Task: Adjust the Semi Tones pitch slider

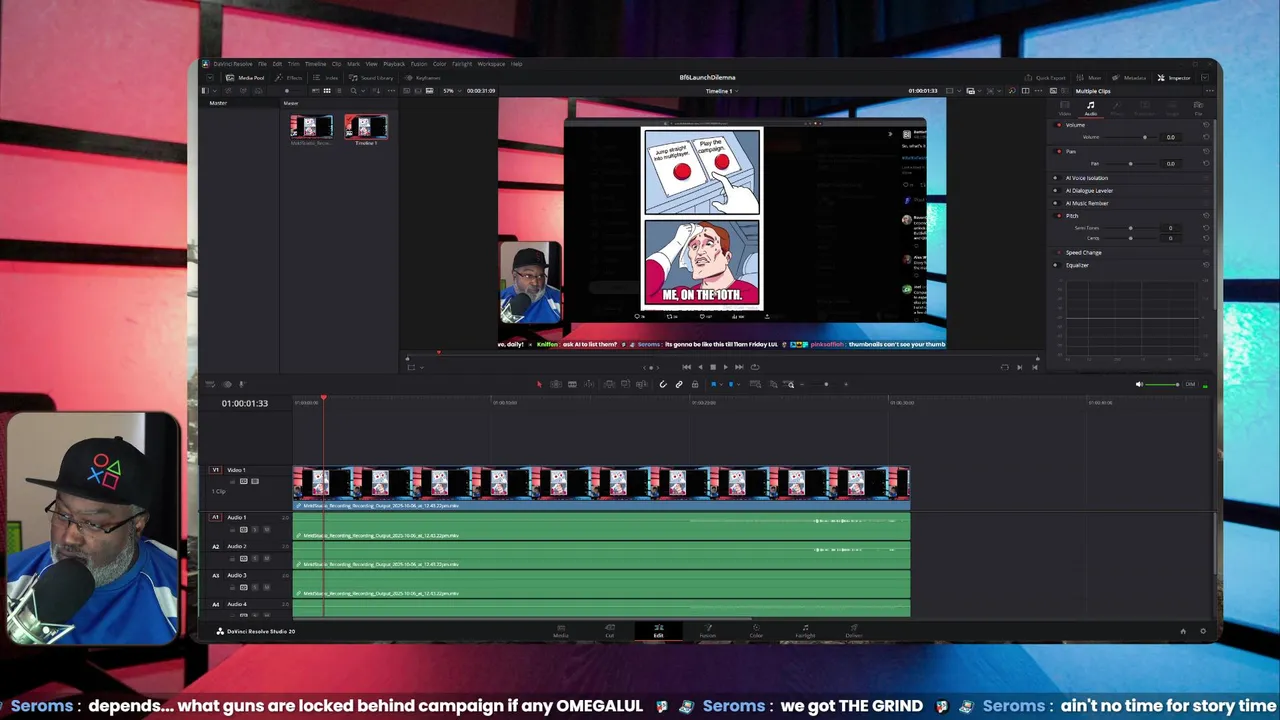Action: (x=1131, y=228)
